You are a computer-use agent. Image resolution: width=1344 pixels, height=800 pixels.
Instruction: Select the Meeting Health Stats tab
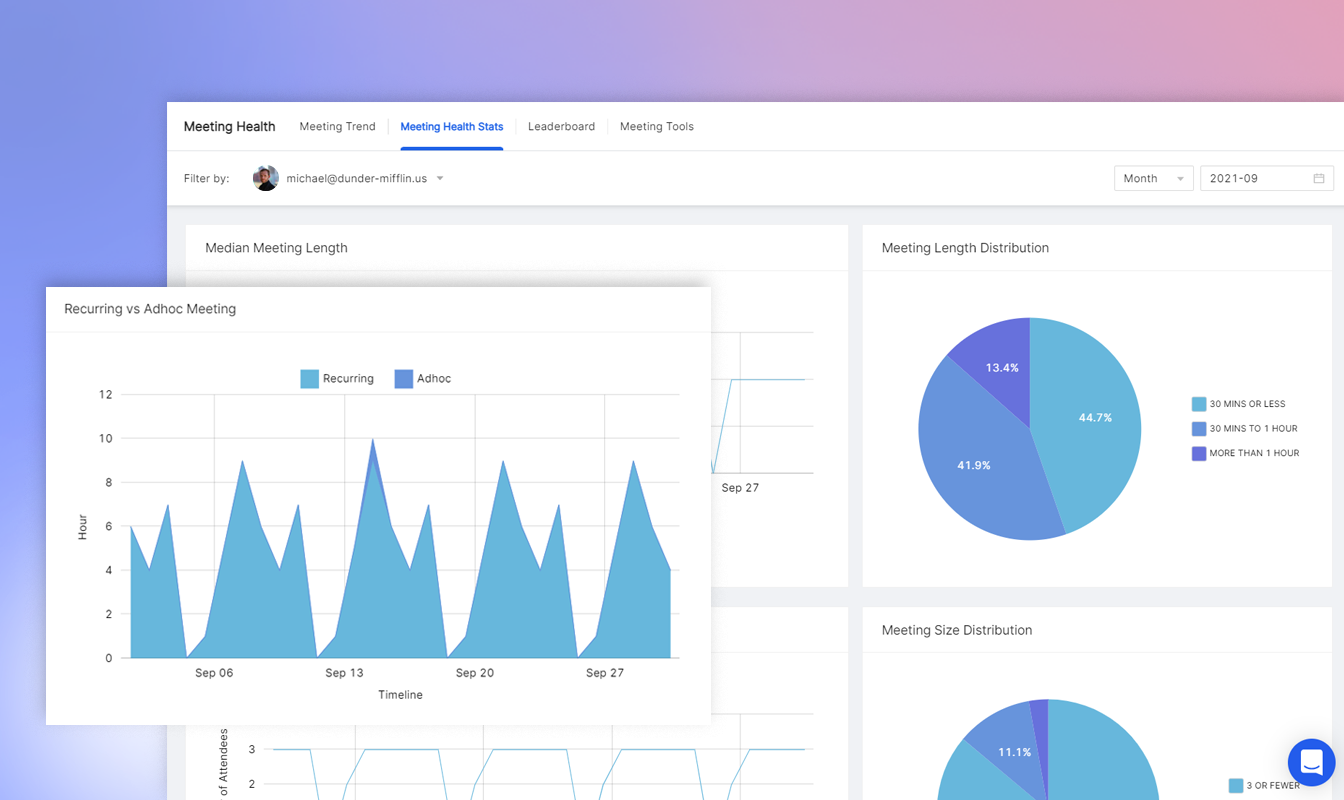[451, 127]
